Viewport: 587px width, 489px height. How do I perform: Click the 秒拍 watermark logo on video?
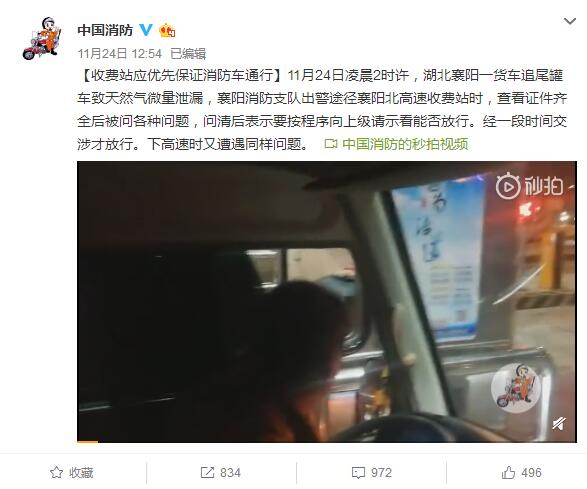click(x=530, y=186)
